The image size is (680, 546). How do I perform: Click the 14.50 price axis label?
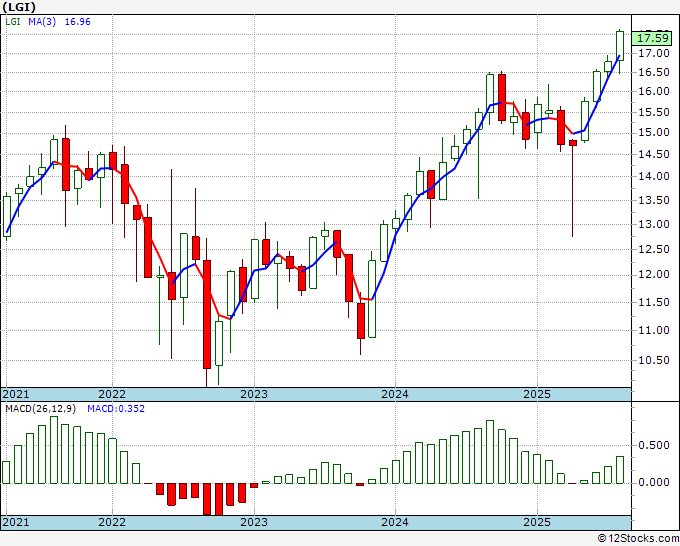654,154
